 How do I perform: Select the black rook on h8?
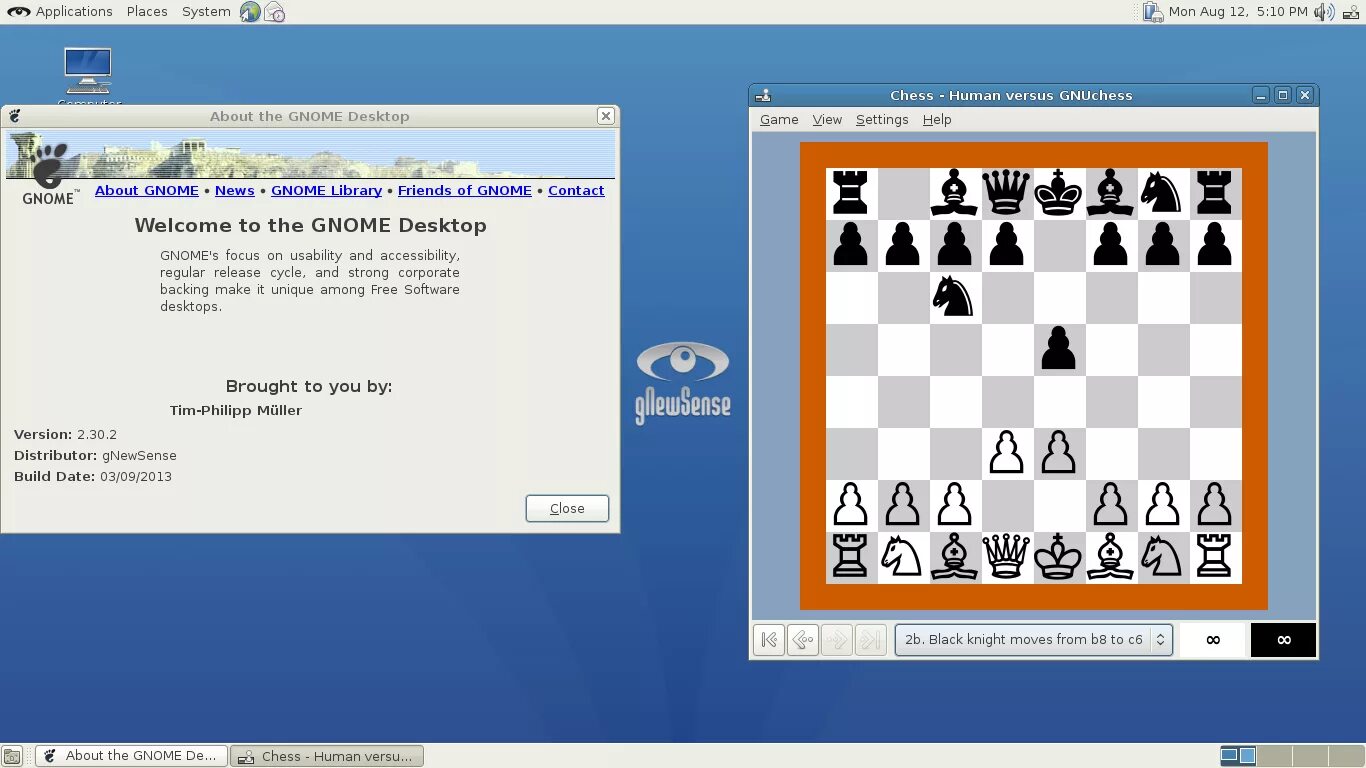click(1215, 193)
